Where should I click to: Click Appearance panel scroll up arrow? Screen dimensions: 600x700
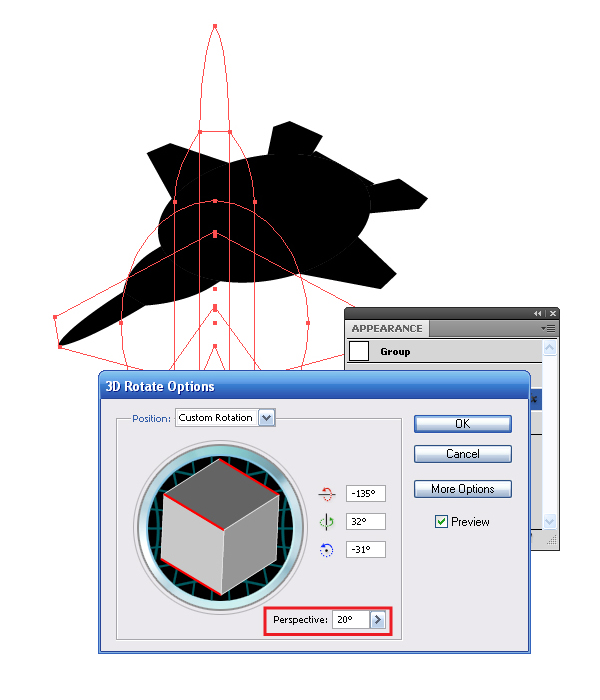click(550, 348)
